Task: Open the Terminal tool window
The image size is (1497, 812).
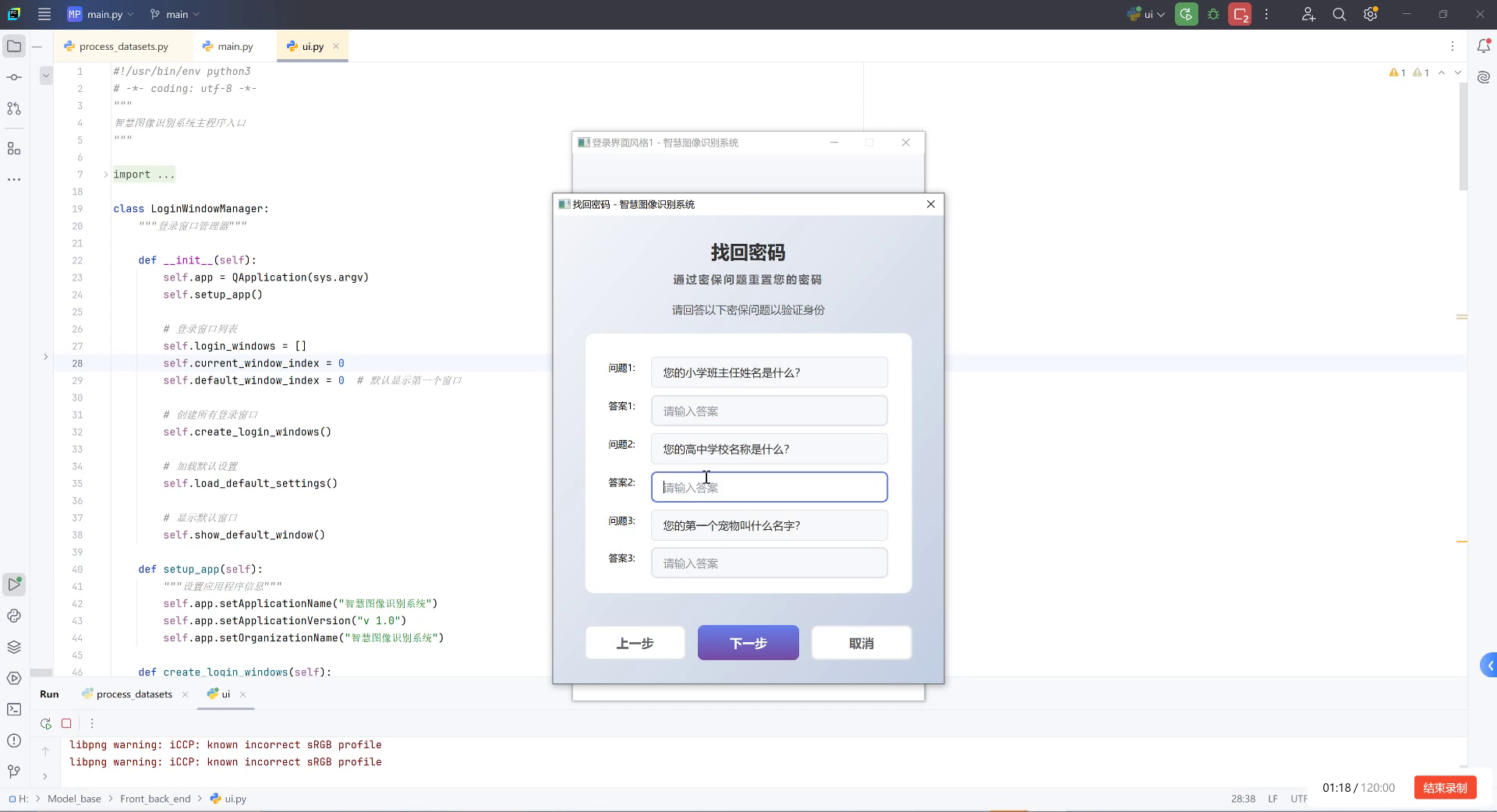Action: coord(13,709)
